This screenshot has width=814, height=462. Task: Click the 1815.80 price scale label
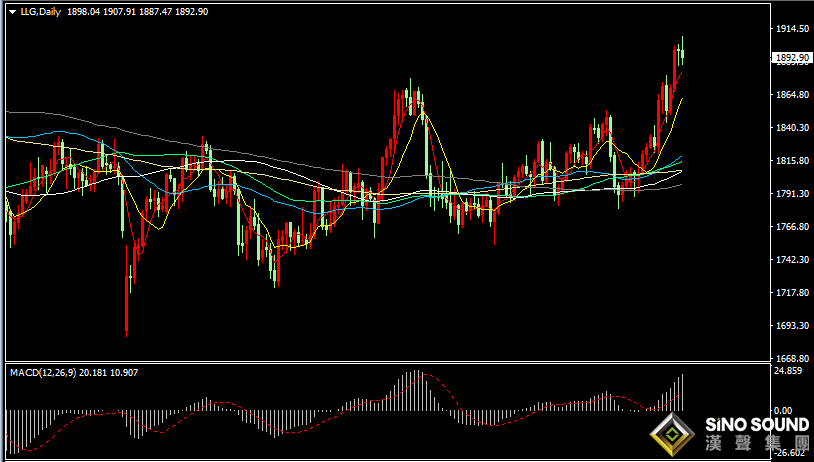[792, 160]
